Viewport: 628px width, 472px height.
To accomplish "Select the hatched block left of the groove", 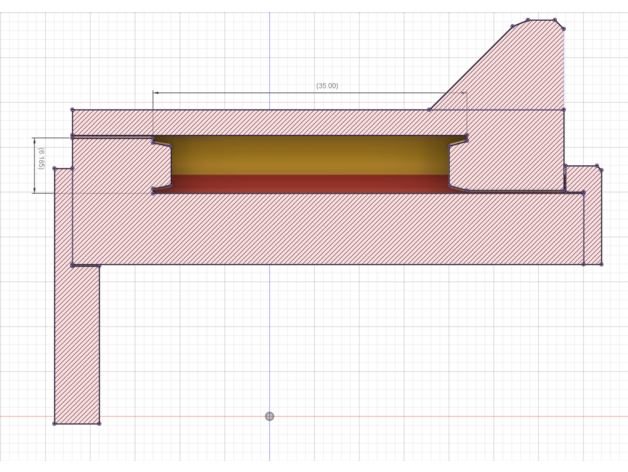I will [112, 165].
